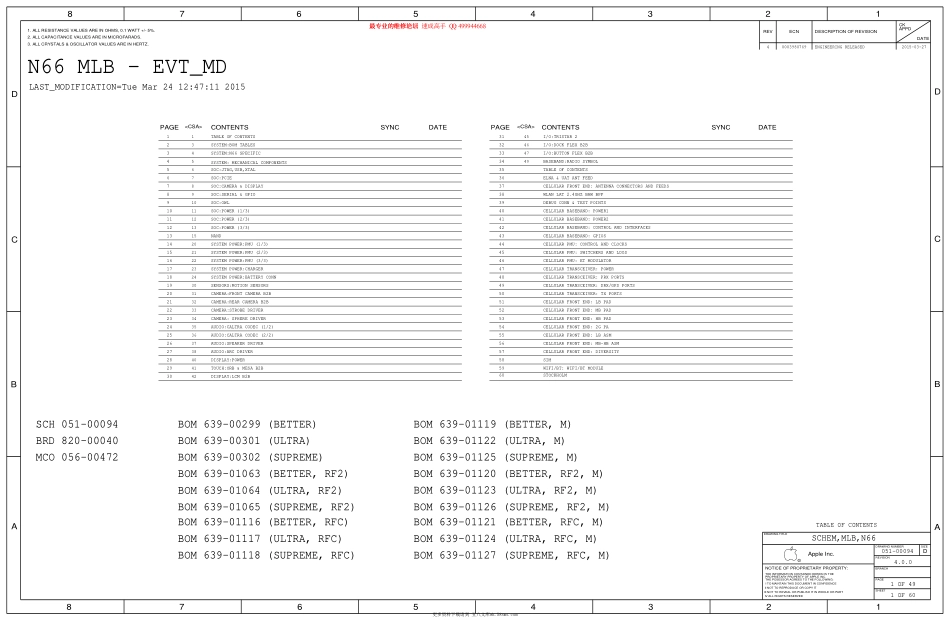Select 'BOM 639-01121 (BETTER, RFC, M)' entry
This screenshot has height=621, width=950.
click(508, 522)
